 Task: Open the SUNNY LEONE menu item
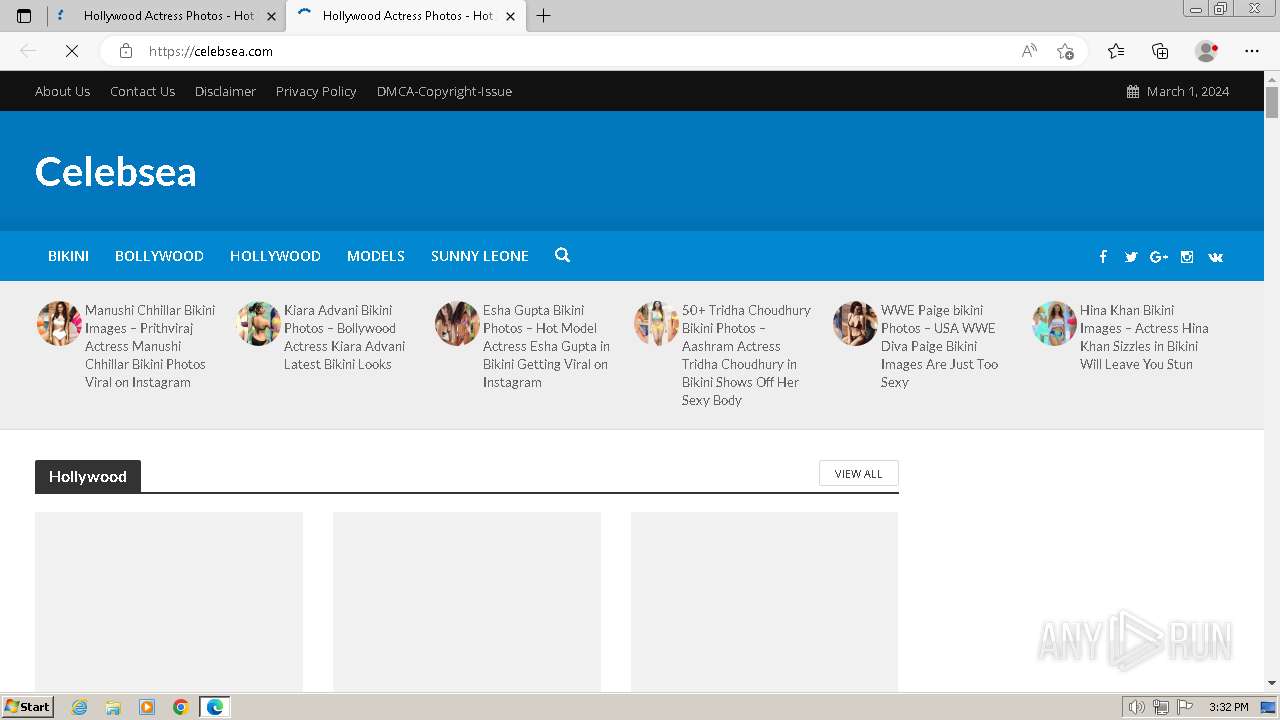[x=480, y=256]
